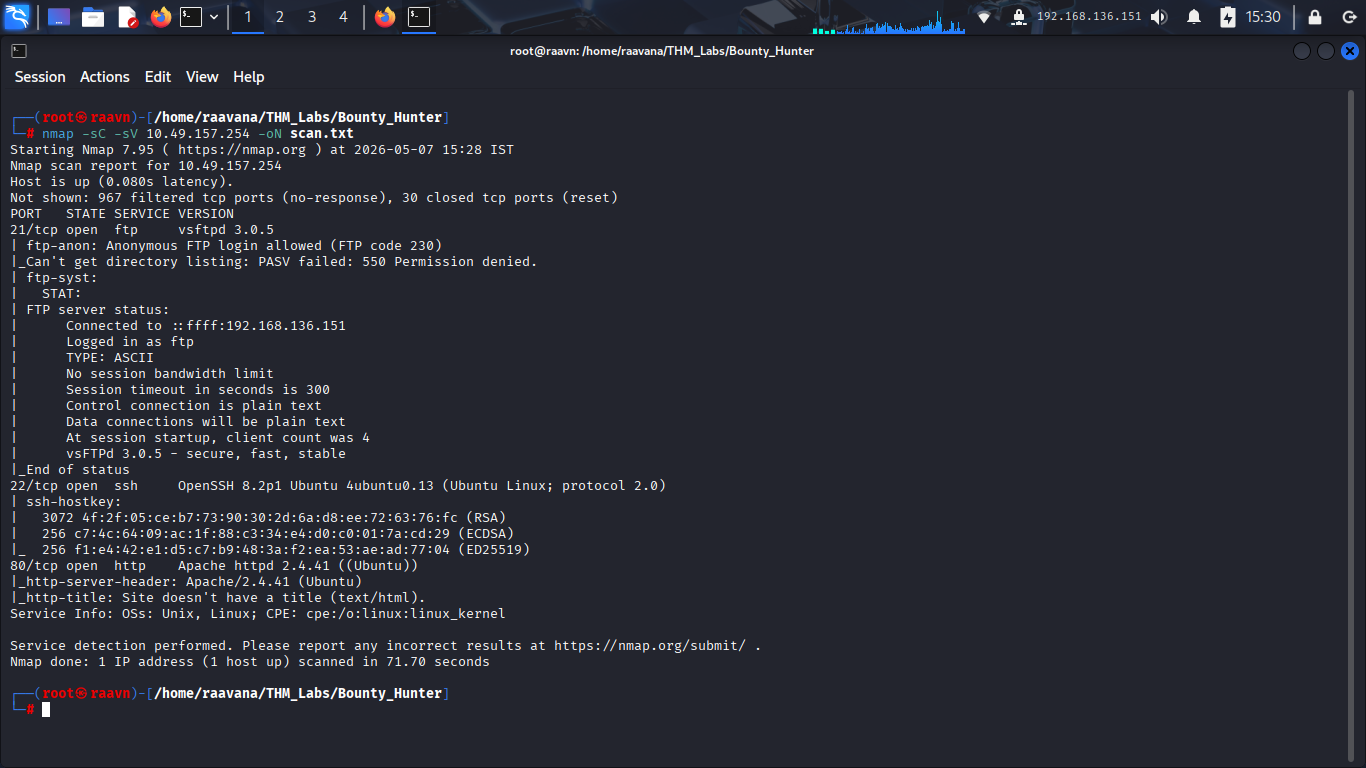Open the notifications bell
The image size is (1366, 768).
pos(1194,17)
